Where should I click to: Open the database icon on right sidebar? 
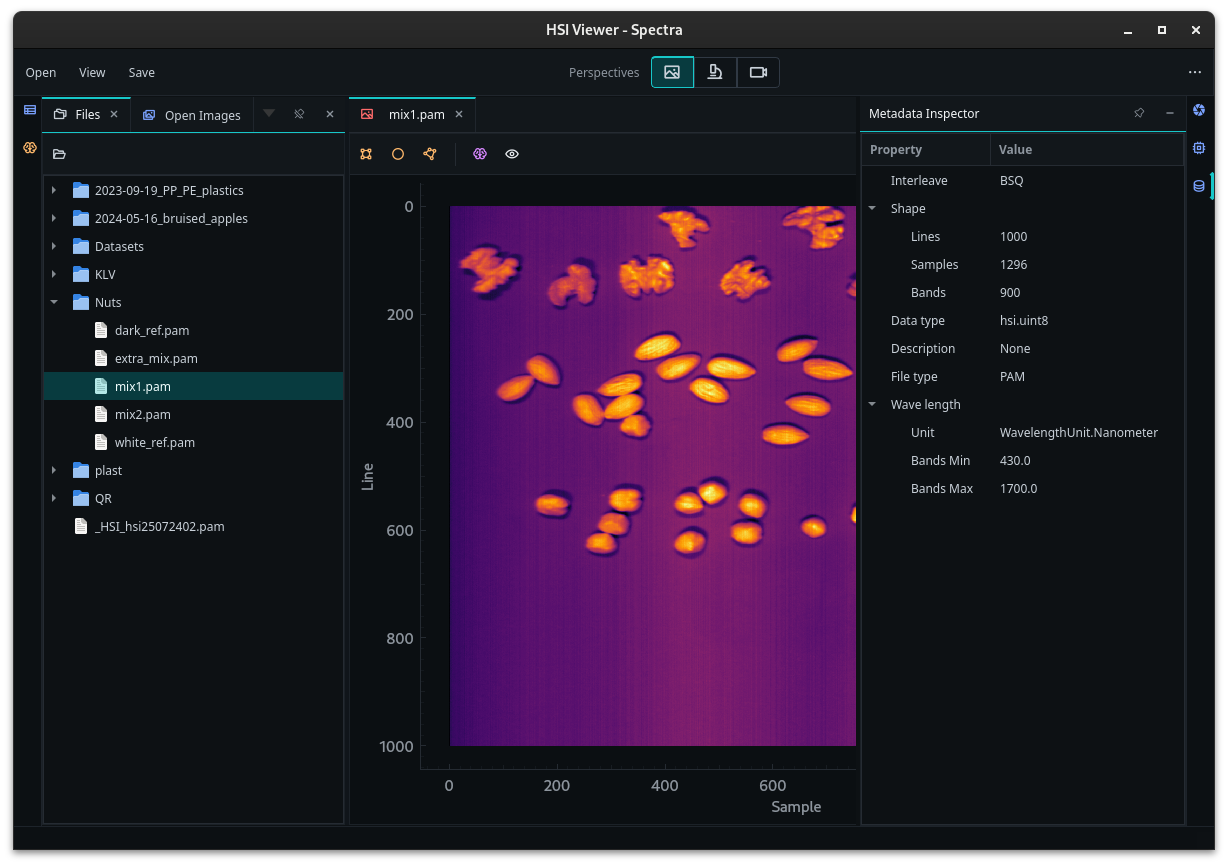(1199, 186)
